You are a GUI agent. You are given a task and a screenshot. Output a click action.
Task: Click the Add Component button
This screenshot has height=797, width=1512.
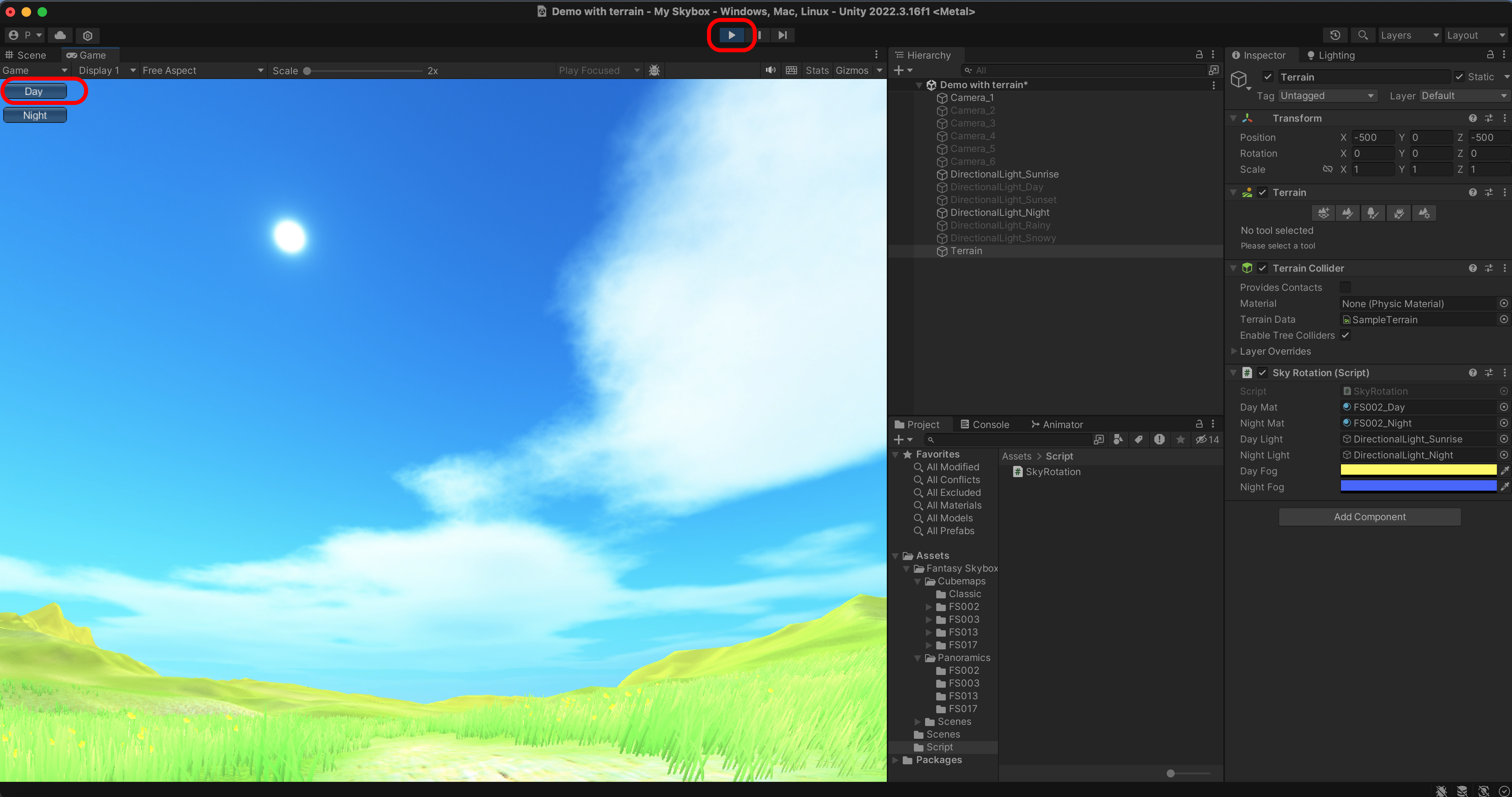pyautogui.click(x=1369, y=517)
